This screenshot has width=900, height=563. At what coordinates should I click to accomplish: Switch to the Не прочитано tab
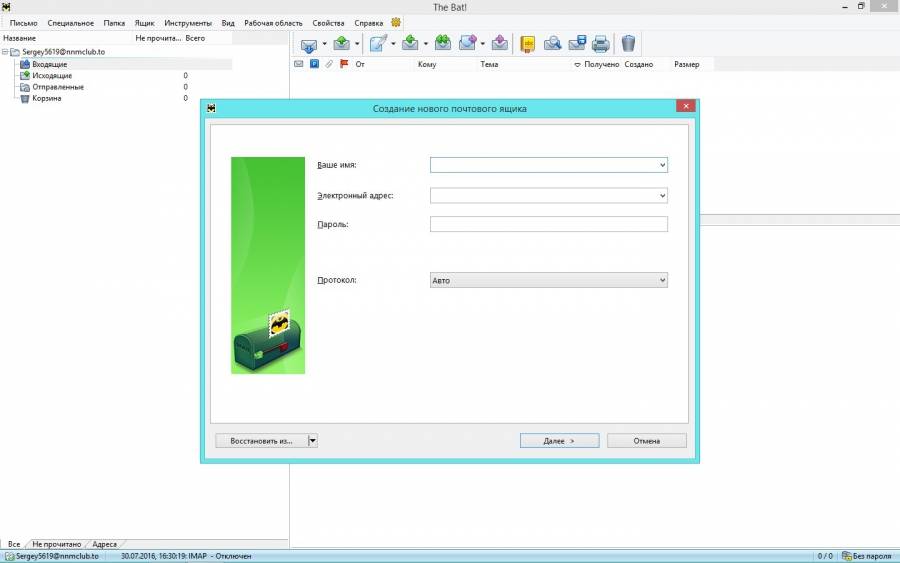[57, 544]
